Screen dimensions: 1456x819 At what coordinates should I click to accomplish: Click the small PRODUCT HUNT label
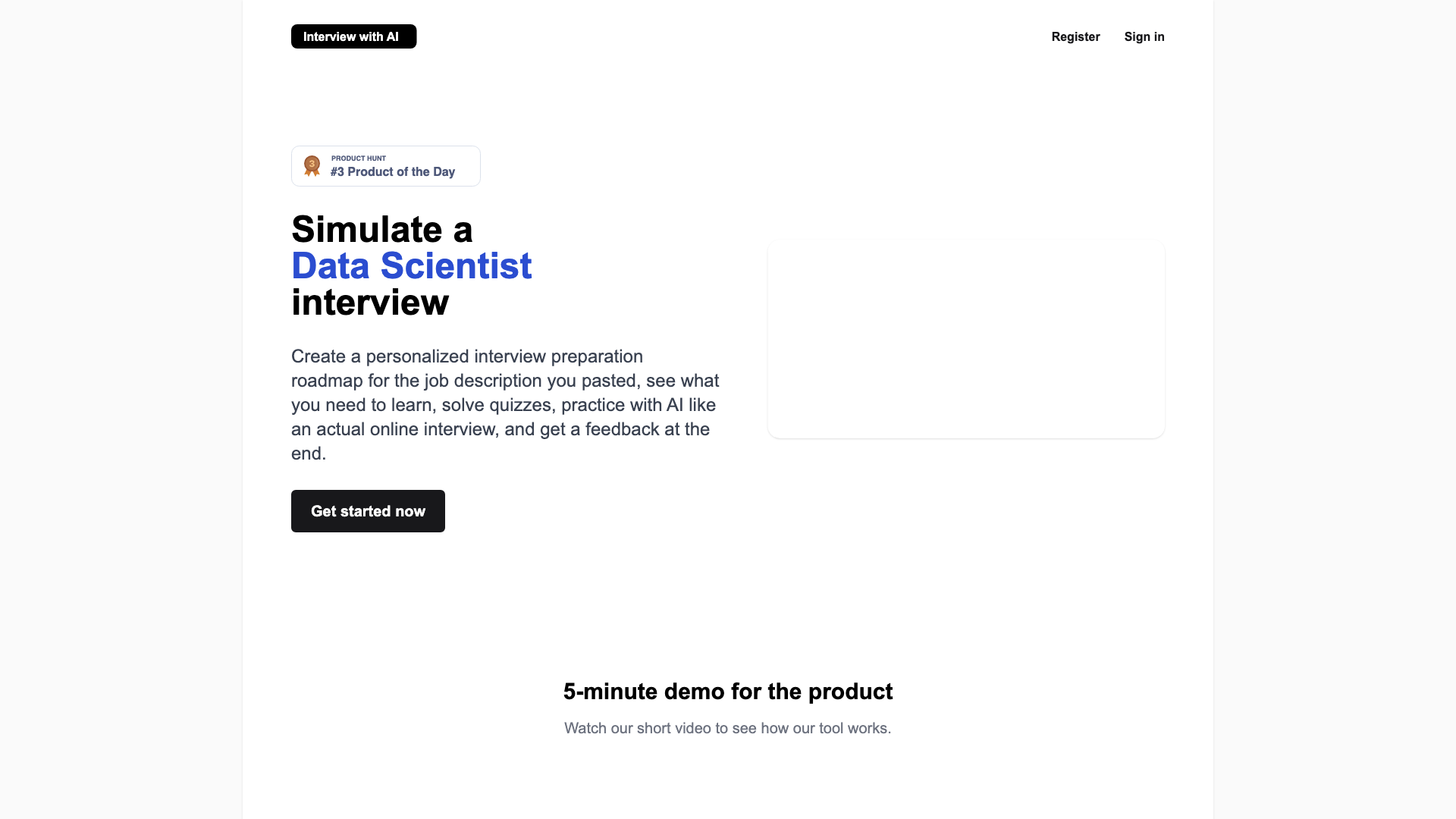tap(359, 158)
